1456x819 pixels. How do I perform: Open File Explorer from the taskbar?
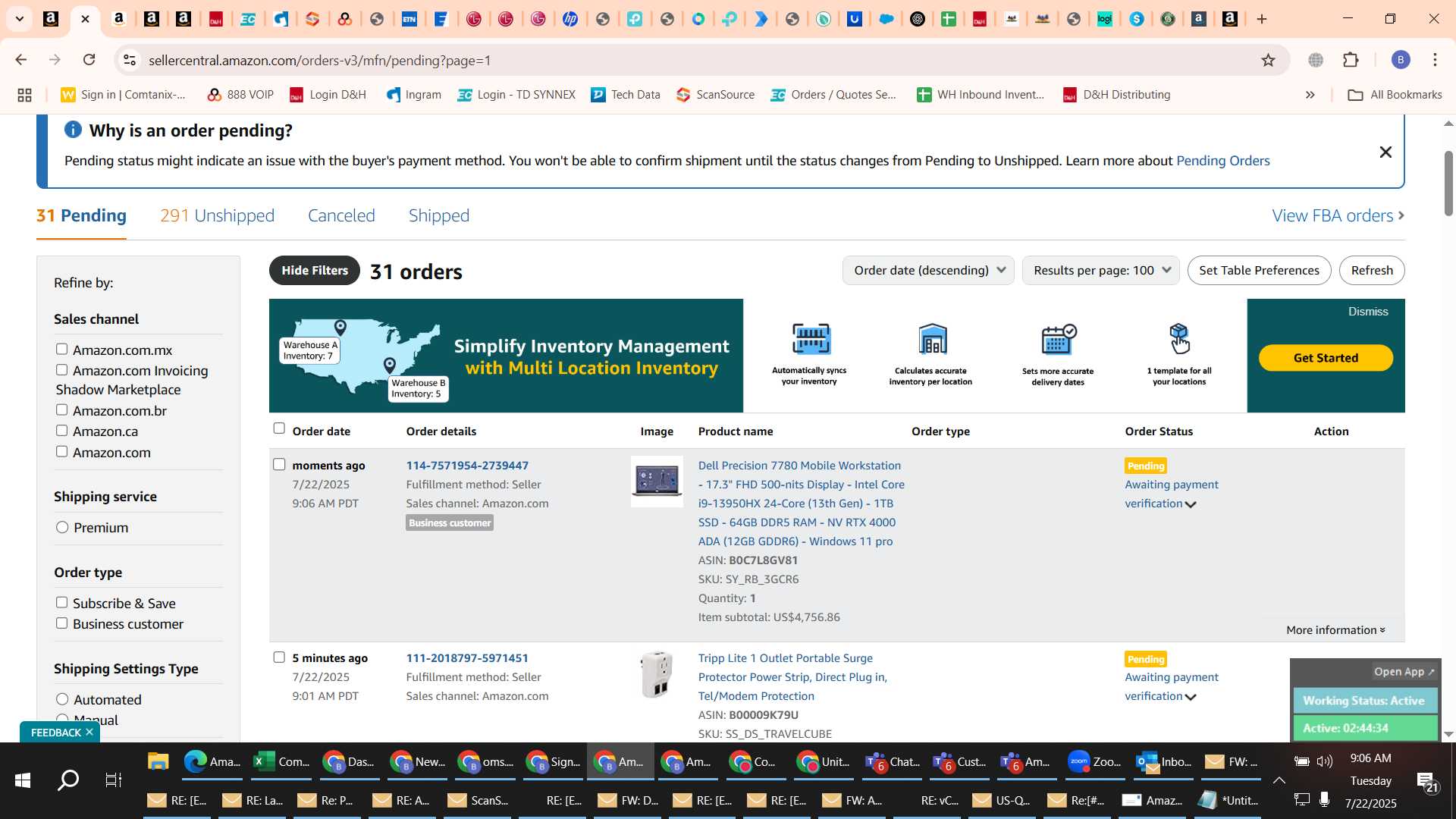pyautogui.click(x=158, y=762)
